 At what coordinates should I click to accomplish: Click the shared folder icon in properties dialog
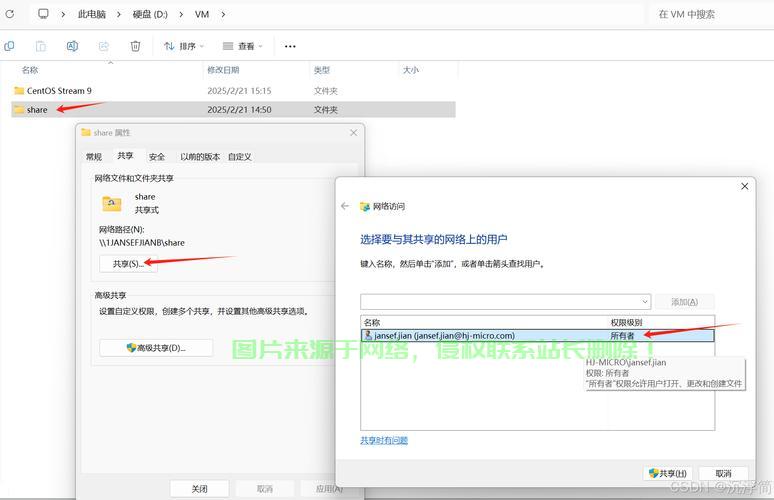(112, 203)
